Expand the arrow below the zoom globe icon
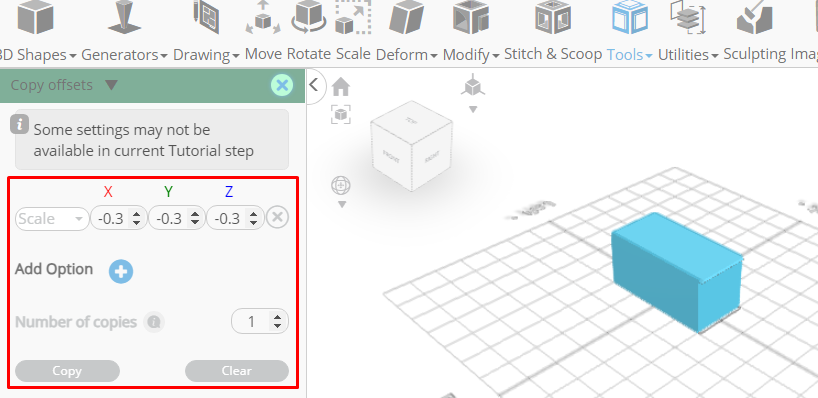818x398 pixels. [342, 204]
